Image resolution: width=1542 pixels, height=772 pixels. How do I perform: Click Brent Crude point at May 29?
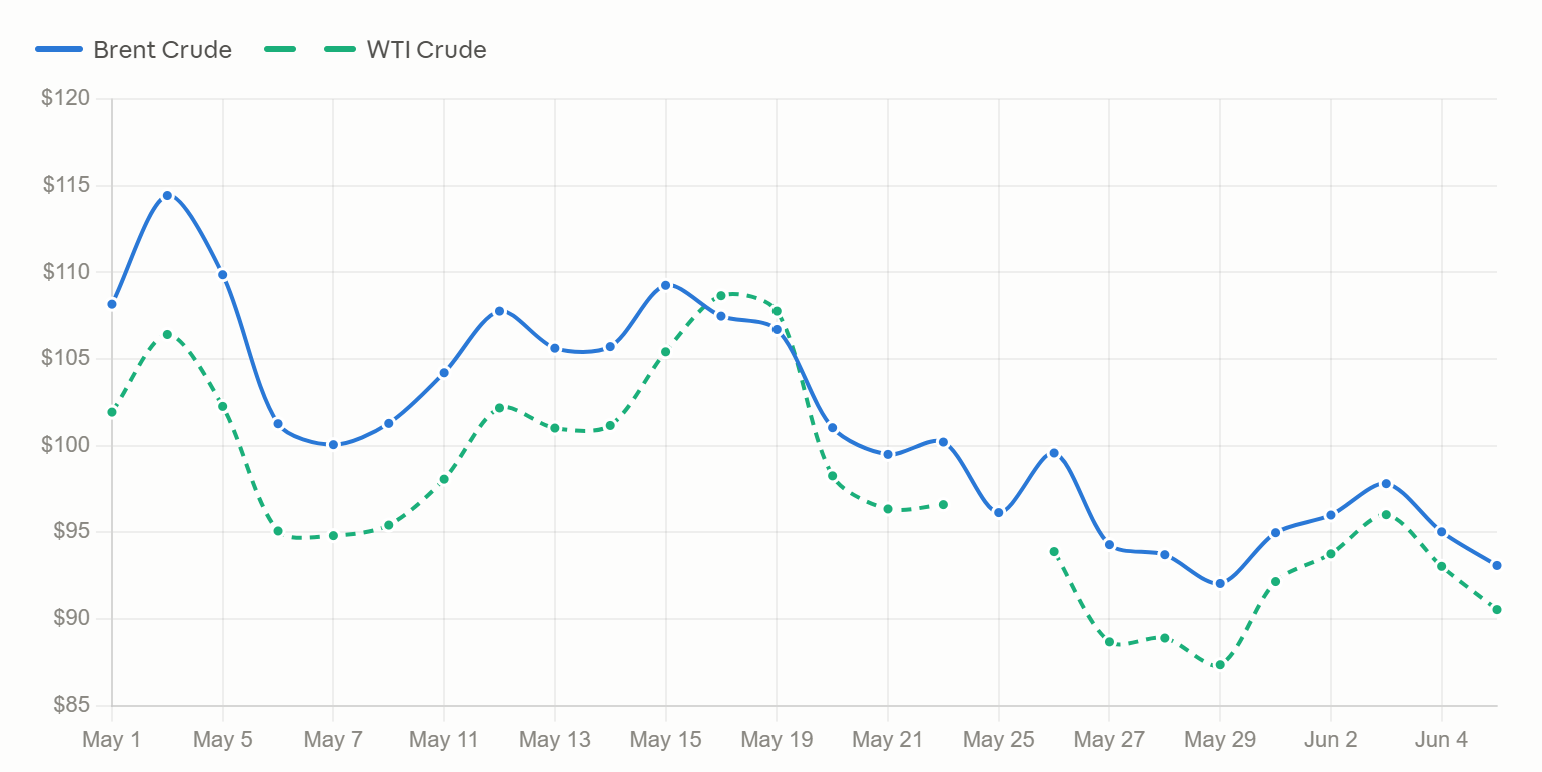tap(1220, 584)
